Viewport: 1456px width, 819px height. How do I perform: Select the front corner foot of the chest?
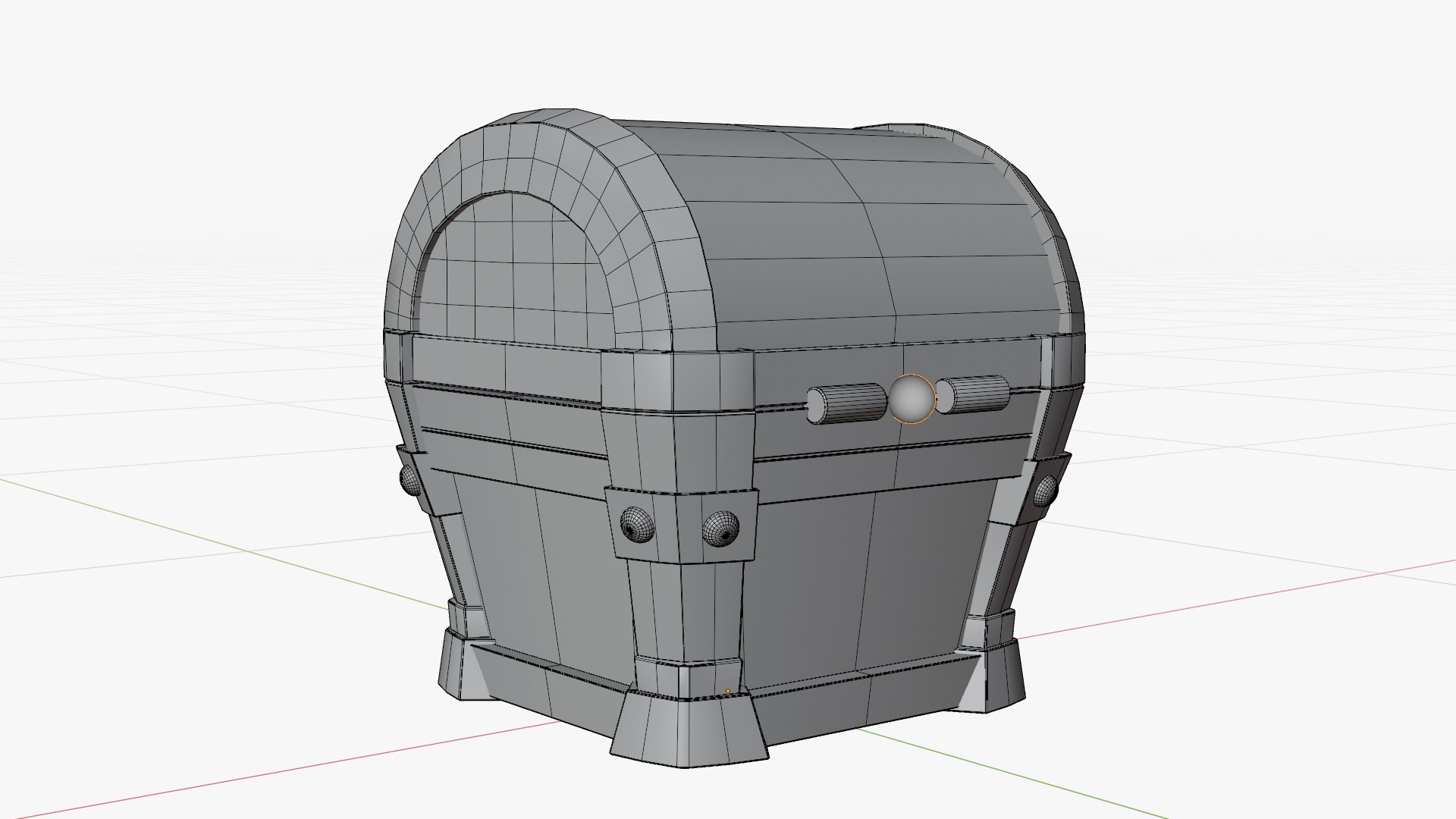tap(688, 728)
